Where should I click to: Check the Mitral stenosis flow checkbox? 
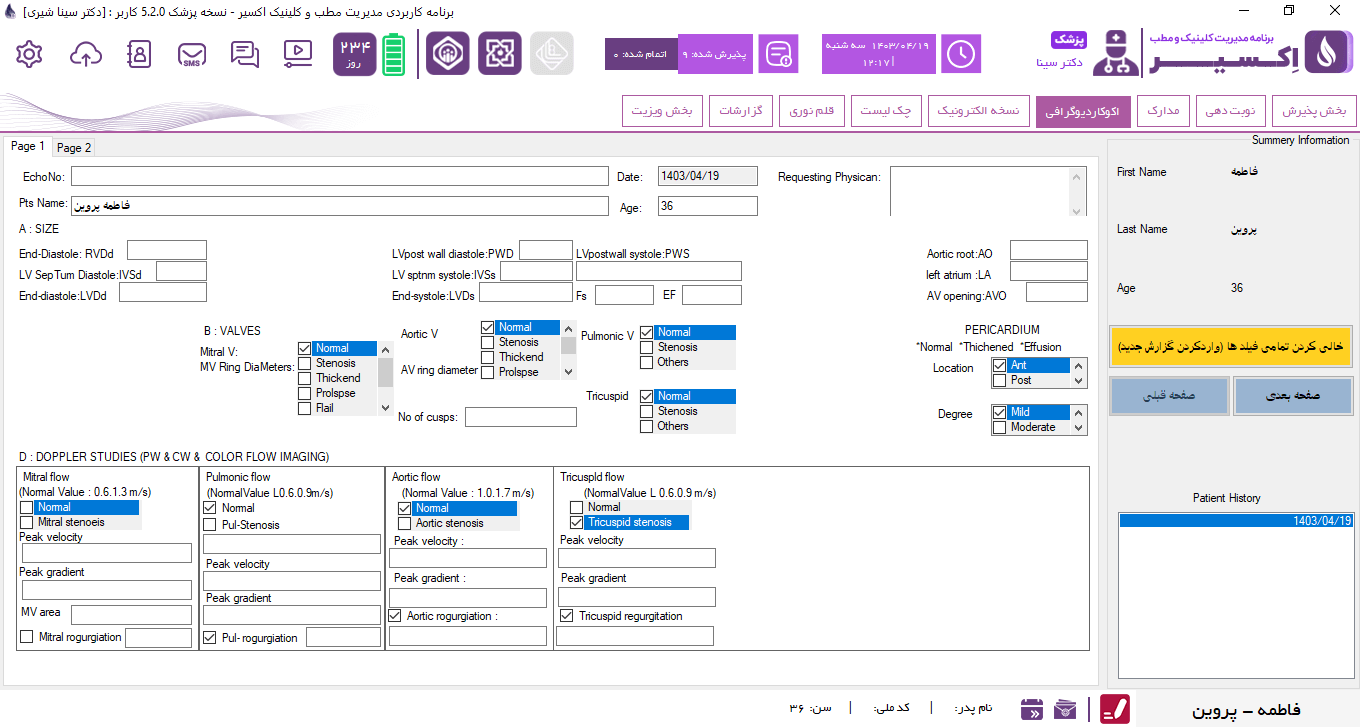(x=27, y=522)
